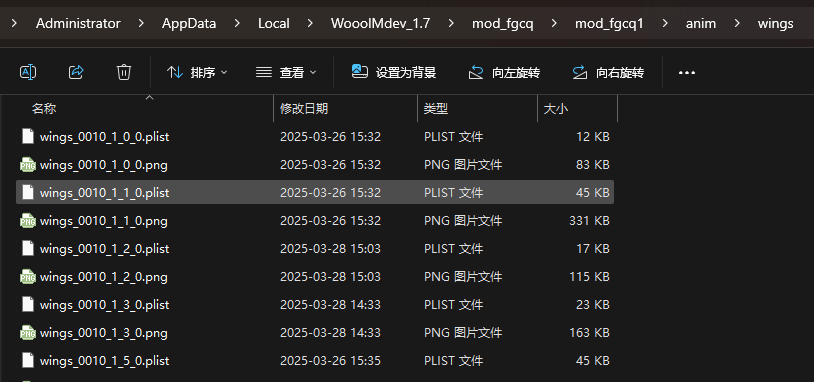Go to Administrator in breadcrumb path
Image resolution: width=814 pixels, height=382 pixels.
(x=78, y=23)
